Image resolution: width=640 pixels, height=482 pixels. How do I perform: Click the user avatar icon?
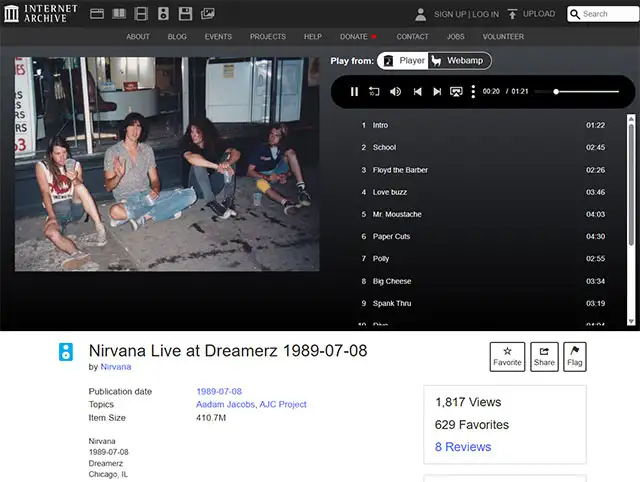tap(420, 14)
